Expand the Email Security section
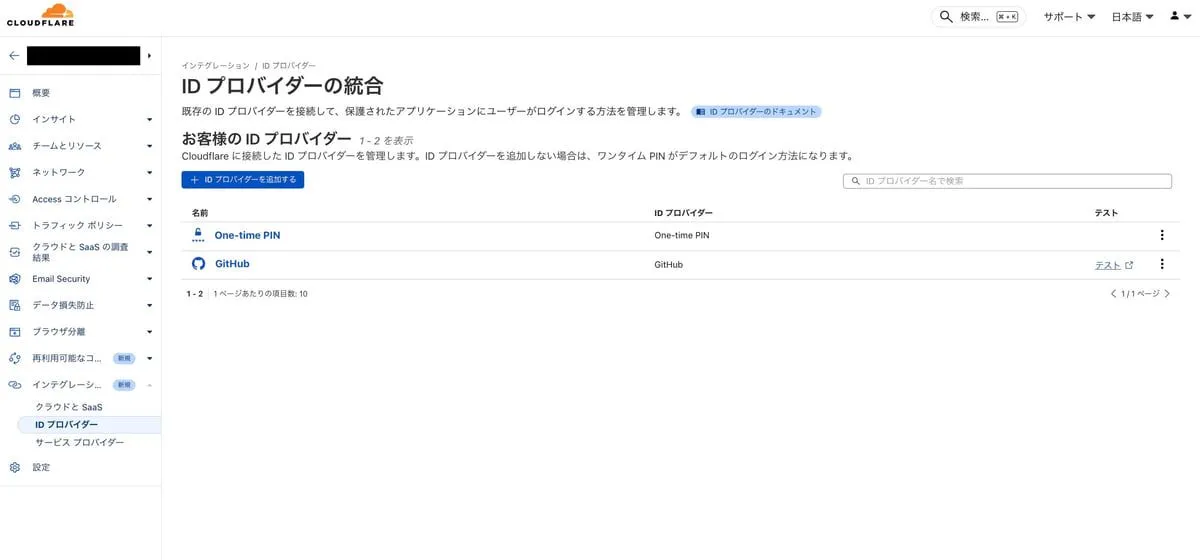Image resolution: width=1200 pixels, height=560 pixels. pos(80,279)
